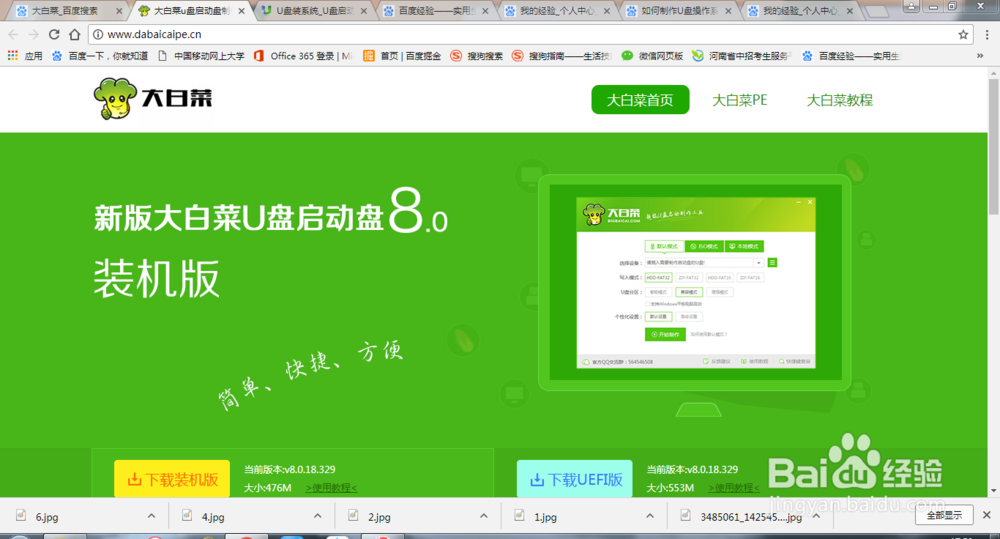The image size is (1000, 539).
Task: Click 全部显示 to show all downloads
Action: point(945,515)
